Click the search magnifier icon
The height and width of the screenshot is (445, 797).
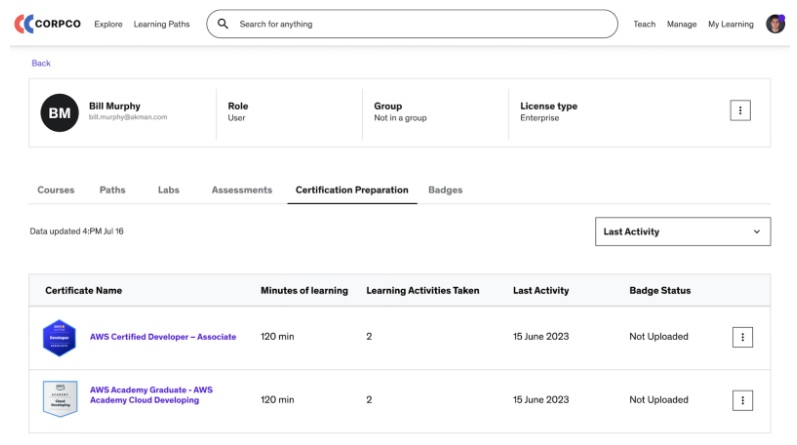point(223,24)
